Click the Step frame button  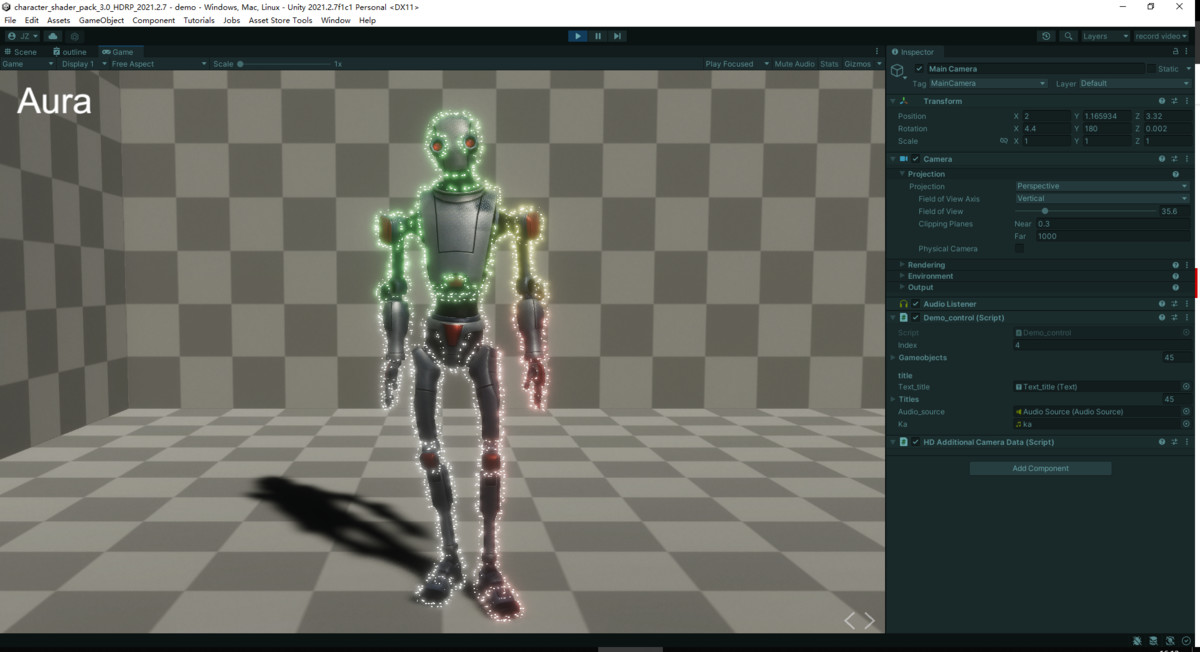coord(618,35)
